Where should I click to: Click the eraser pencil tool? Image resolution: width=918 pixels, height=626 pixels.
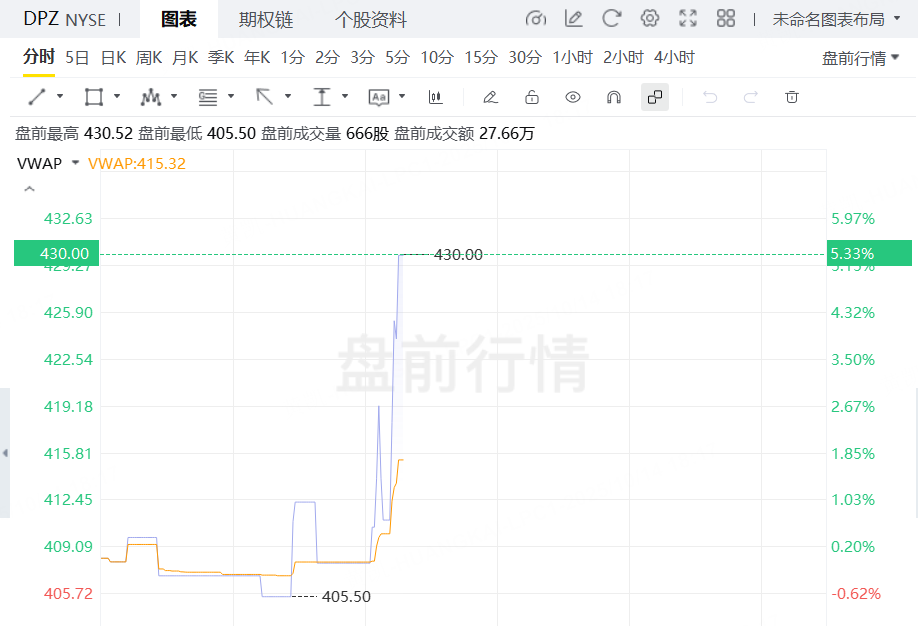coord(490,97)
